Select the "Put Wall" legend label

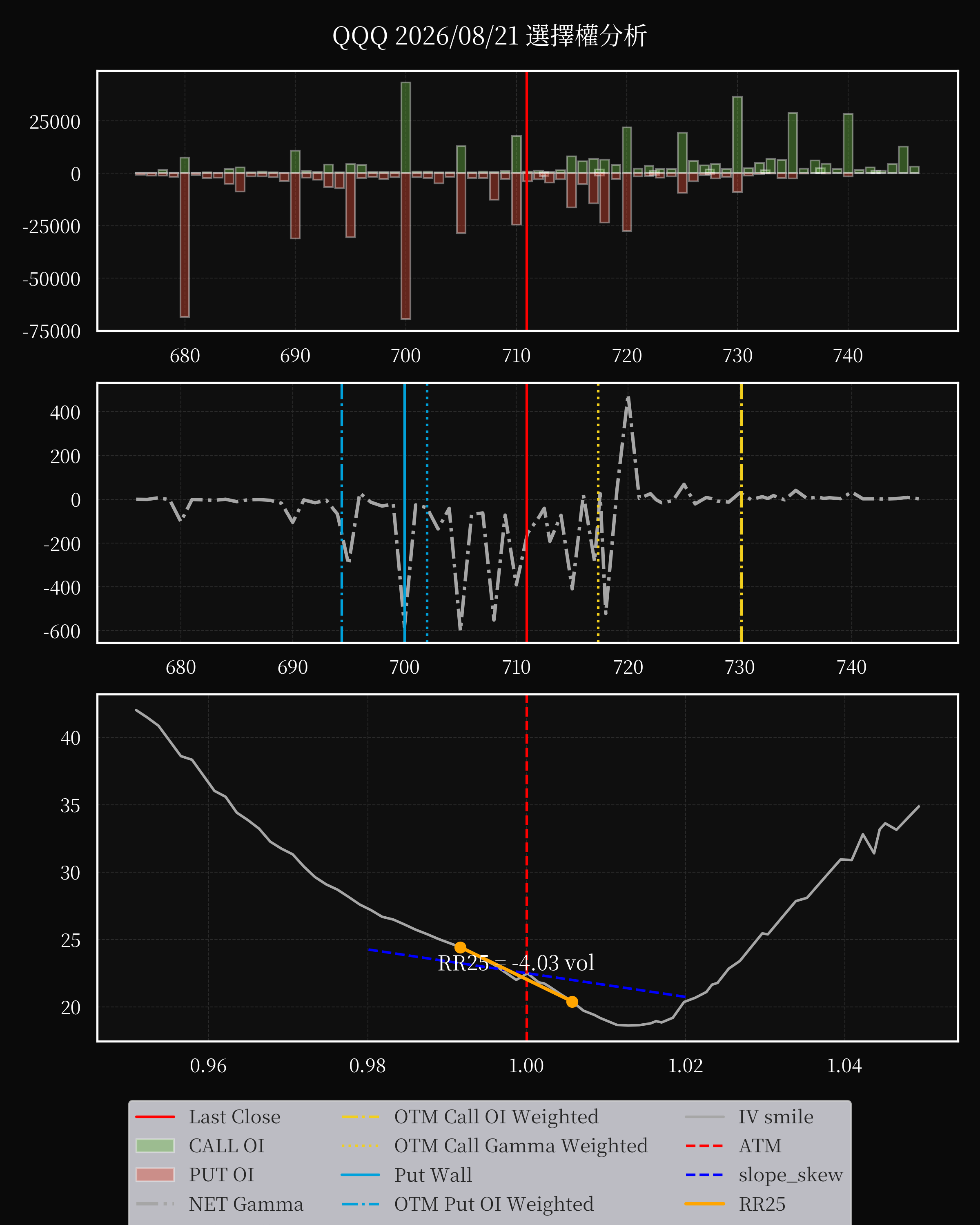(434, 1174)
